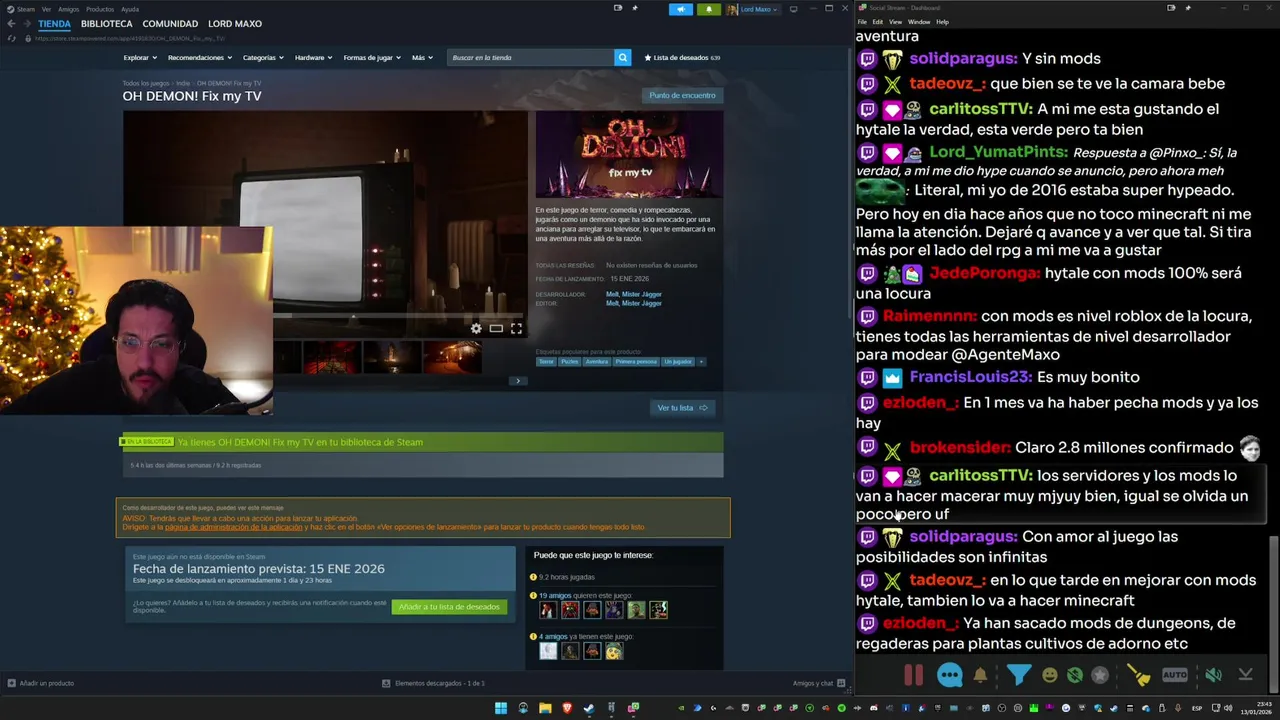1280x720 pixels.
Task: Click the Añadir un producto button
Action: click(41, 683)
